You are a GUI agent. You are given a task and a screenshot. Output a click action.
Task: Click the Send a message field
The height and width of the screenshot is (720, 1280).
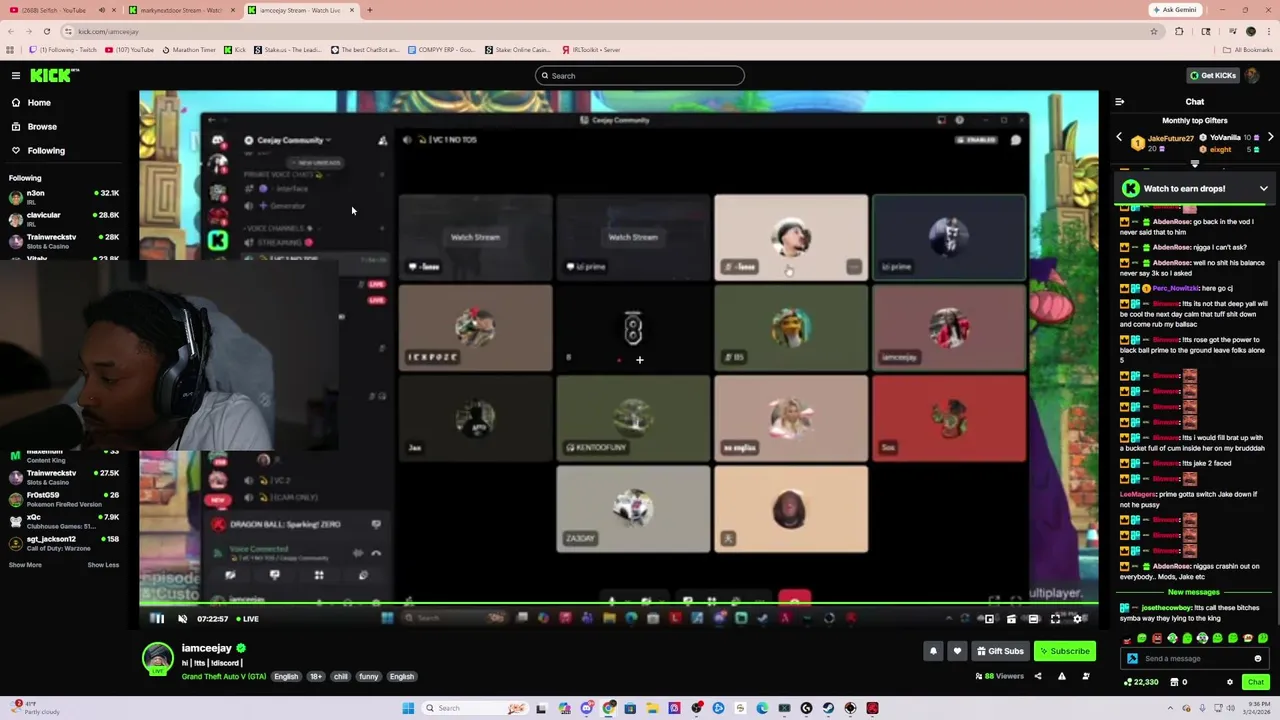[x=1194, y=659]
